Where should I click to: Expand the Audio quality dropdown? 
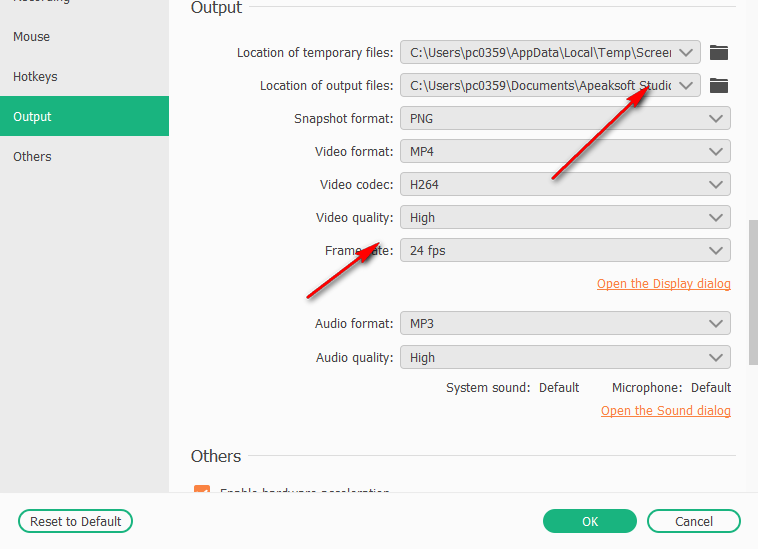[565, 357]
